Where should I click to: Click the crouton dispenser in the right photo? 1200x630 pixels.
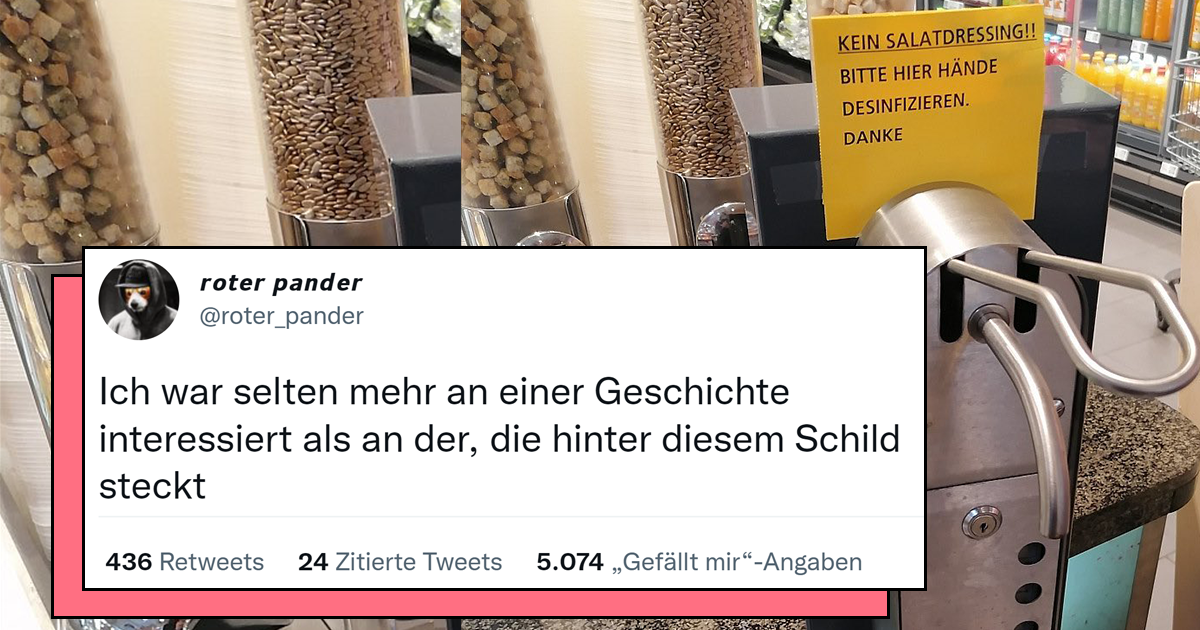click(x=521, y=105)
